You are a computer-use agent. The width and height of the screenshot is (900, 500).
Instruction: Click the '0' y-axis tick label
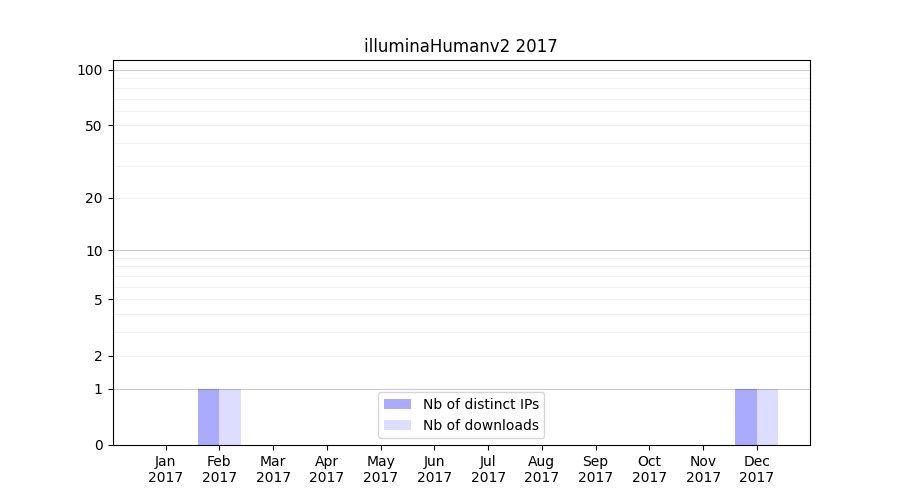[x=98, y=445]
